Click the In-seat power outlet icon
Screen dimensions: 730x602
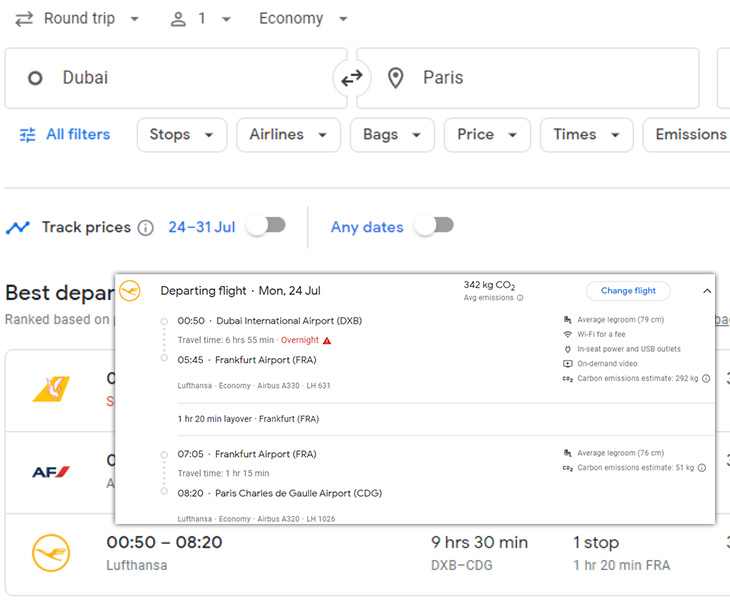click(x=568, y=349)
